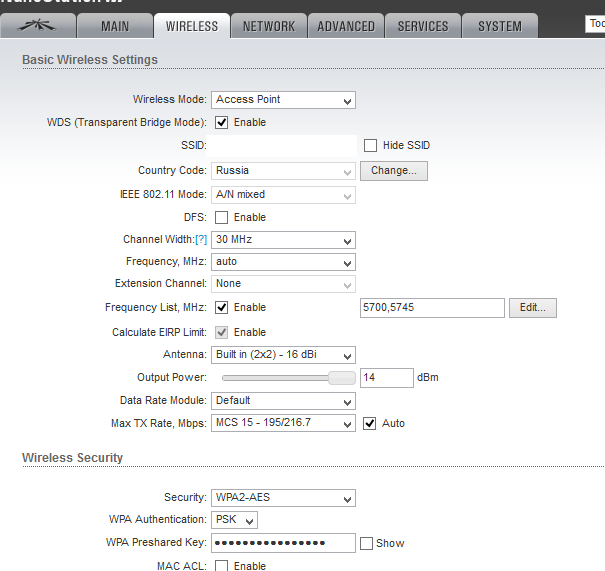Open the WPA Authentication dropdown
Screen dimensions: 605x571
(234, 520)
